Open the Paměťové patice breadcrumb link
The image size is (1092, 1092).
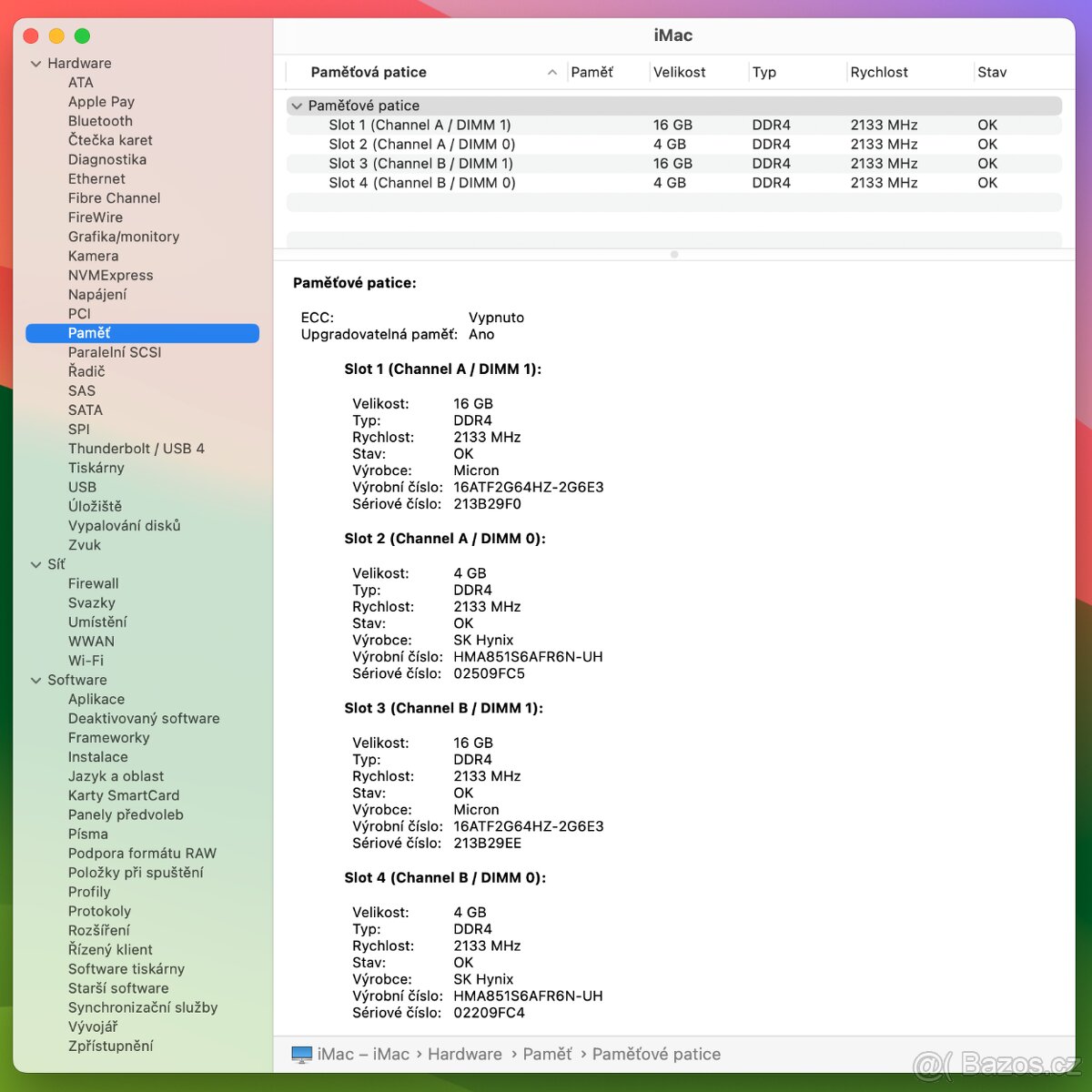coord(656,1054)
